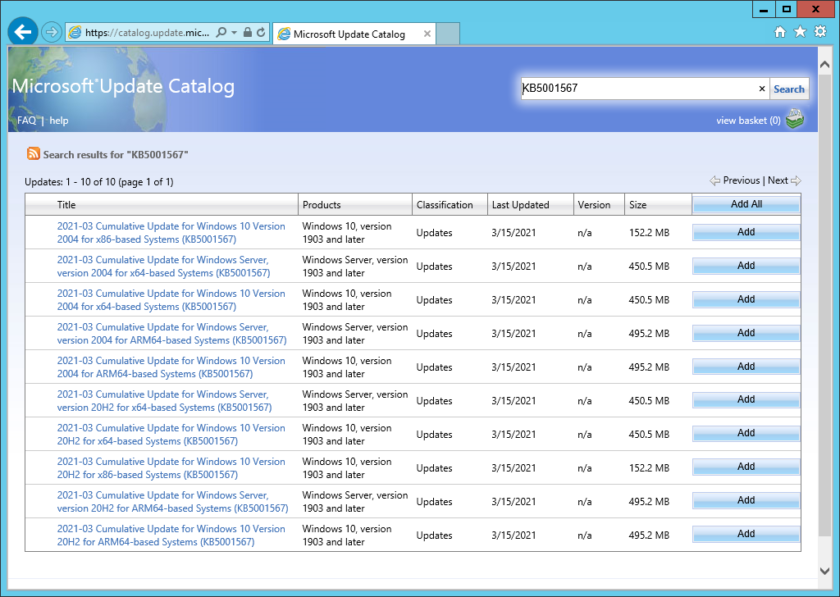Click the 'Search results for "KB5001567"' heading
The width and height of the screenshot is (840, 597).
tap(116, 155)
